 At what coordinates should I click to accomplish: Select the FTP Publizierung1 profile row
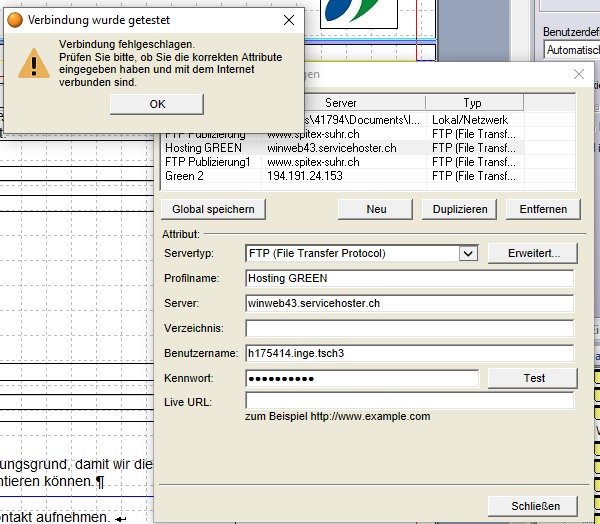tap(207, 161)
